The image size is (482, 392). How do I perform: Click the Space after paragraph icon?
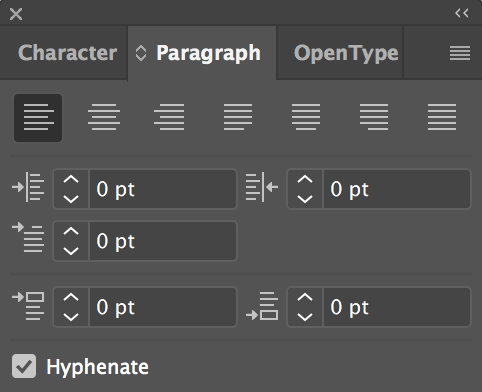(262, 306)
